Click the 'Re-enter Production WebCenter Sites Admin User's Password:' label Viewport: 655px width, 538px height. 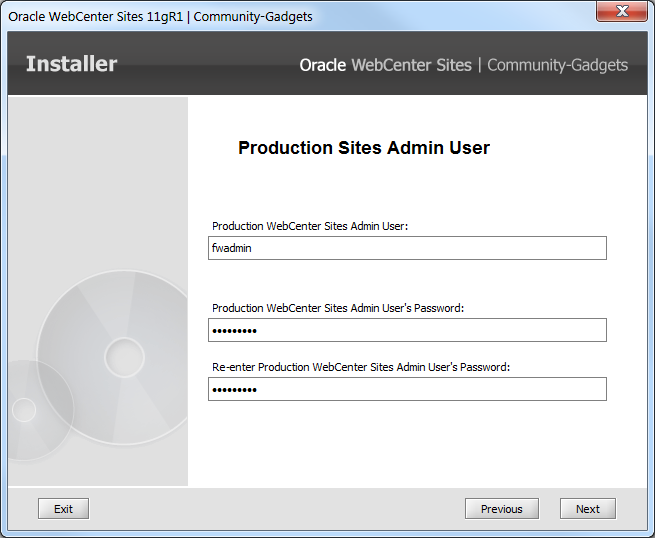361,367
